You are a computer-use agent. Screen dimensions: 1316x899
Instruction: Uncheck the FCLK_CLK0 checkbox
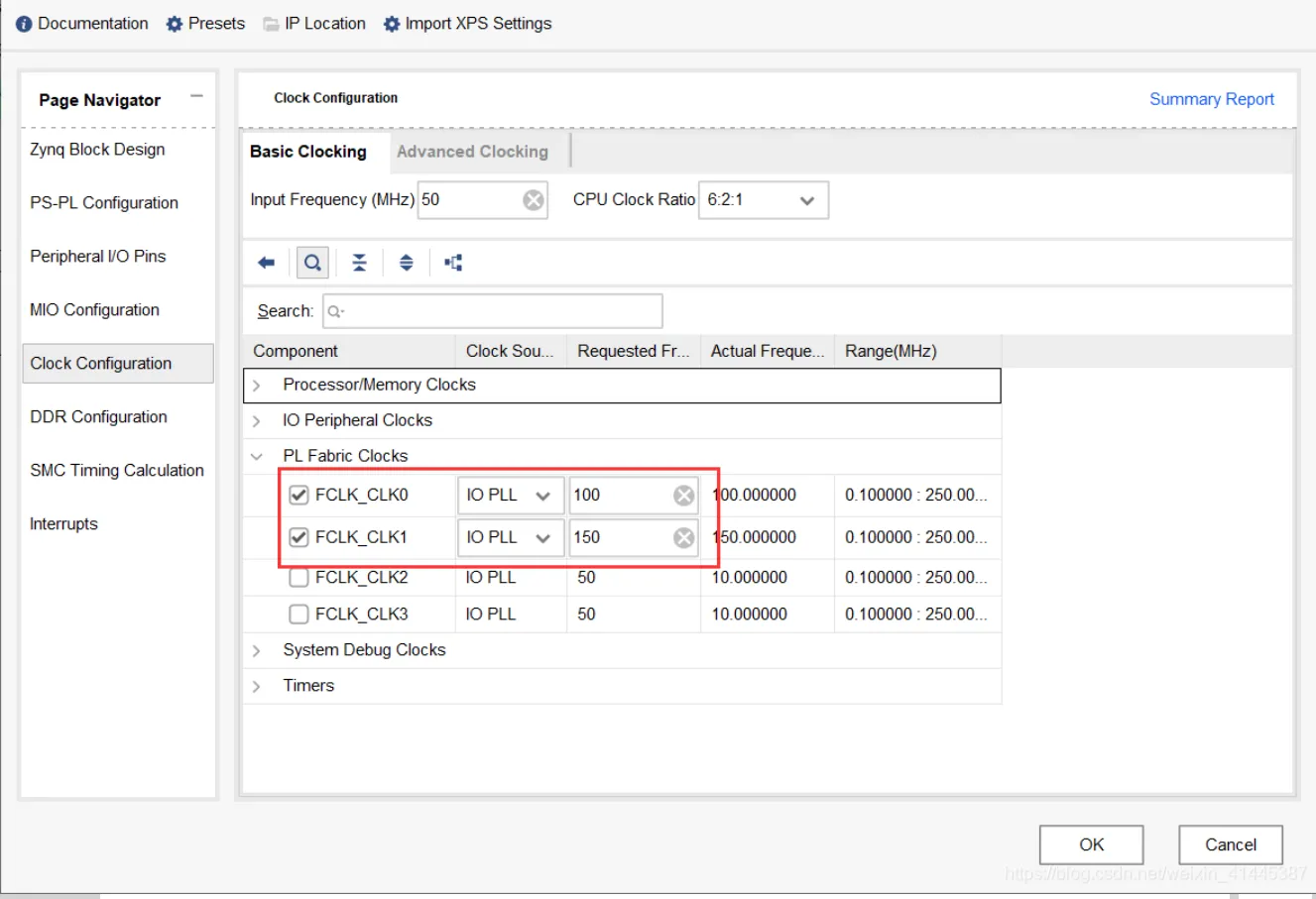pyautogui.click(x=299, y=495)
